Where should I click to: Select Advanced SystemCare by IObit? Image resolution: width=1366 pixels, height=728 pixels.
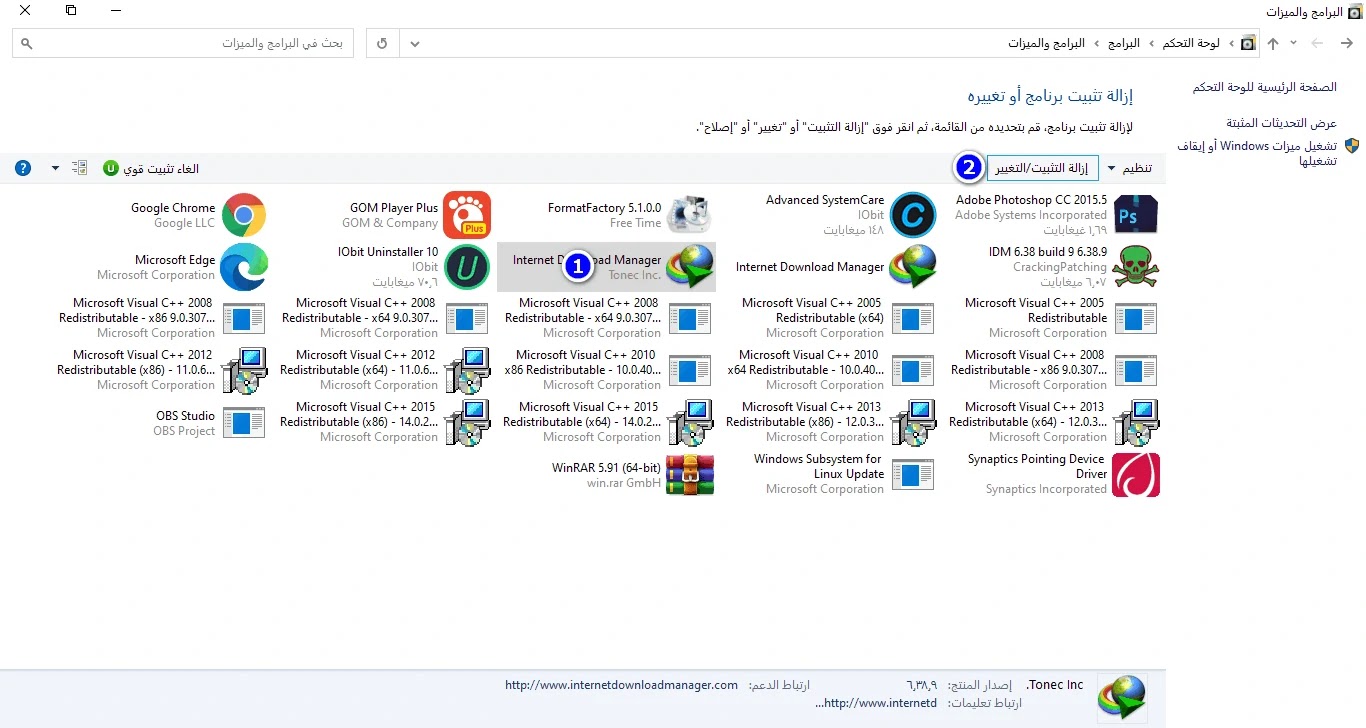828,215
